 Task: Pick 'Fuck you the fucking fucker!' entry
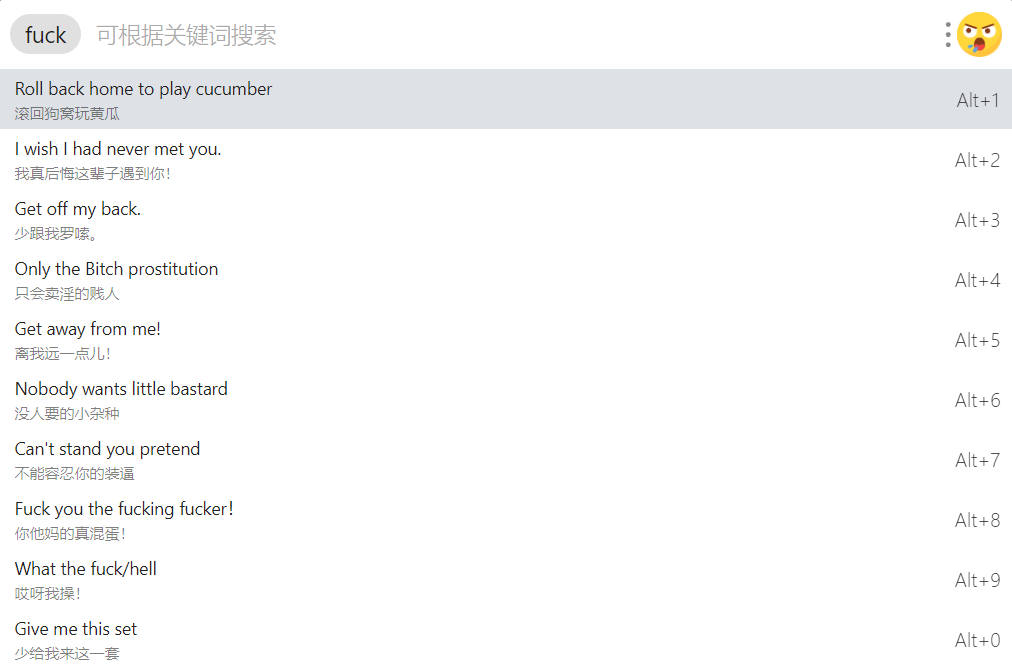(x=506, y=520)
